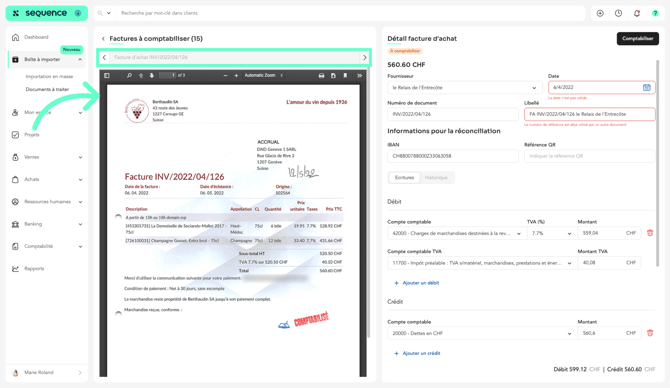Click Ajouter un débit link

(417, 283)
